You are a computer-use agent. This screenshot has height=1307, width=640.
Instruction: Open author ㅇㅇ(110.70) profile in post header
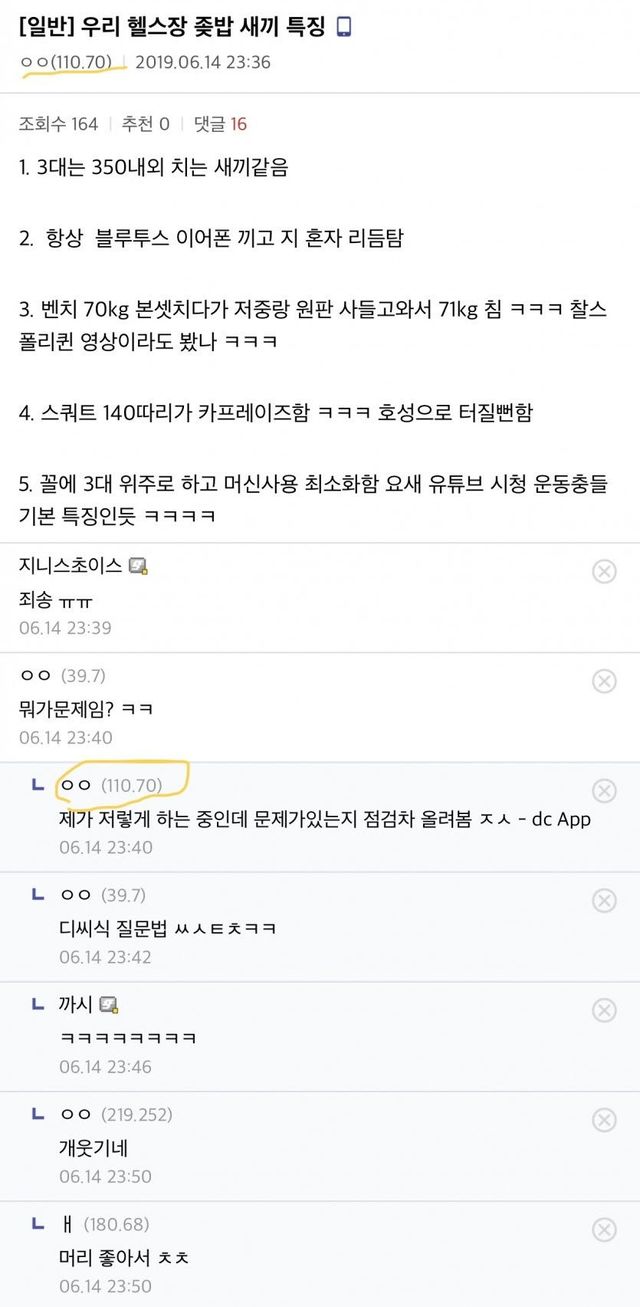(x=66, y=62)
